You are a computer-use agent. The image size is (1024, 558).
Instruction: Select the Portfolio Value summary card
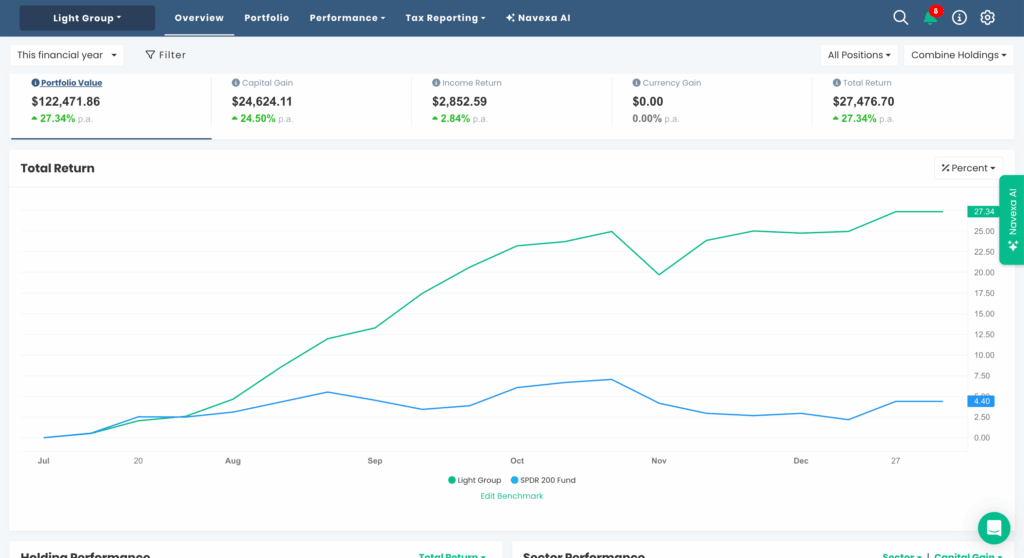110,101
